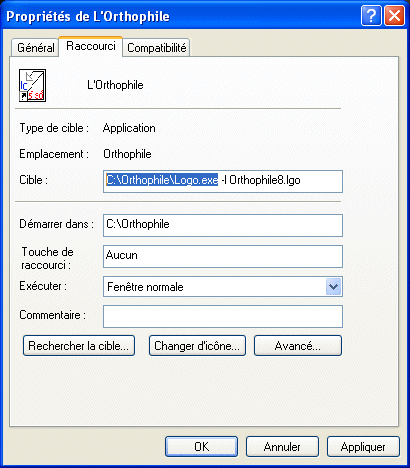Click the Rechercher la cible button
The height and width of the screenshot is (468, 410).
pos(79,346)
